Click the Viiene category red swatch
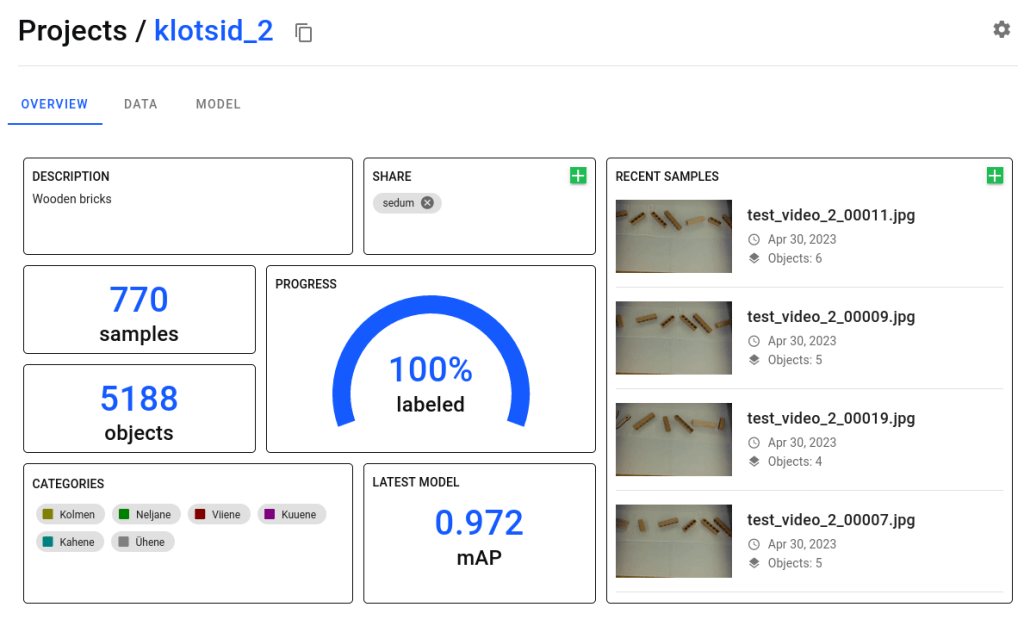1024x632 pixels. 200,515
